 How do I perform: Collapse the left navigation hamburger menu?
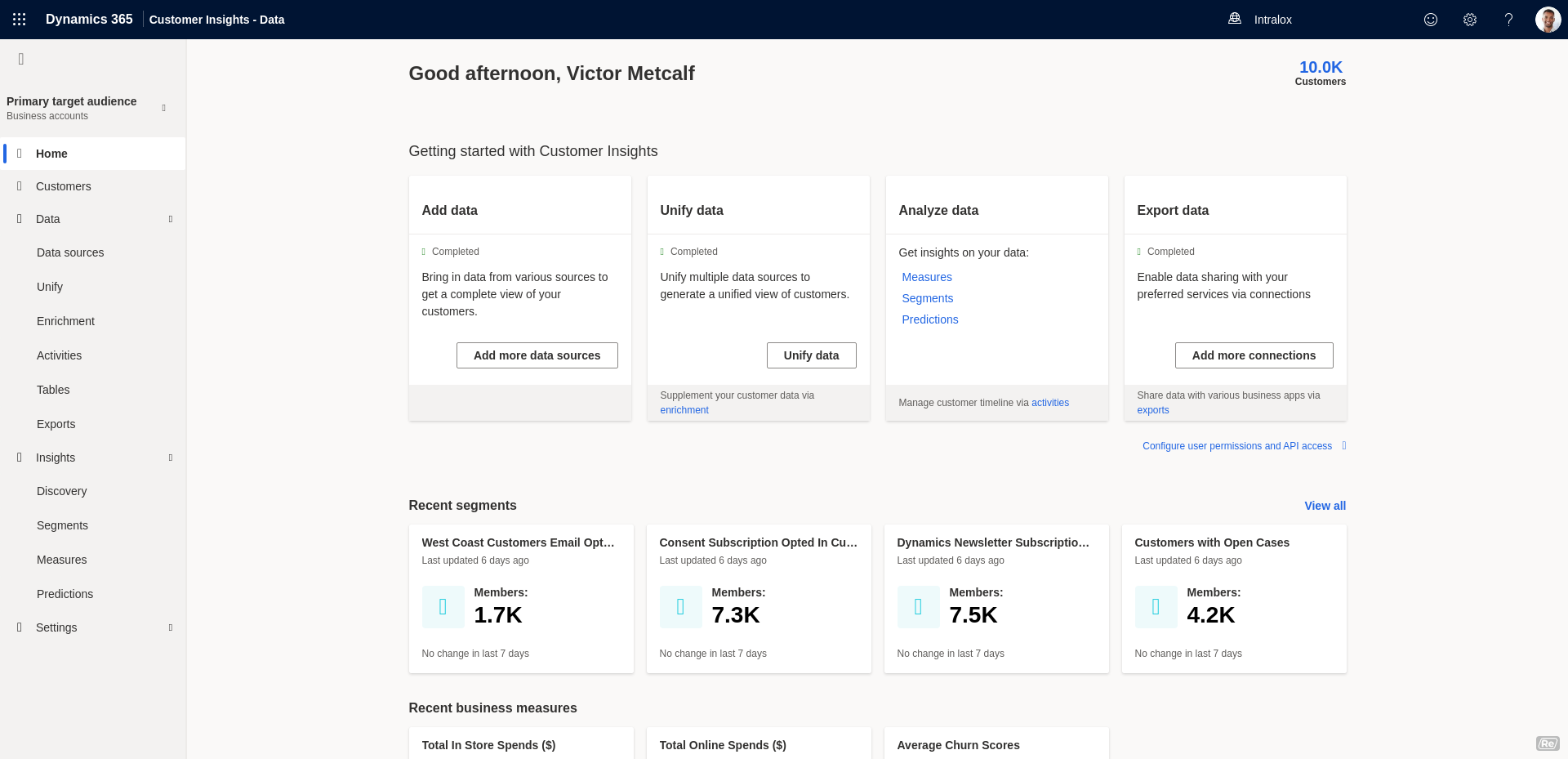coord(21,59)
